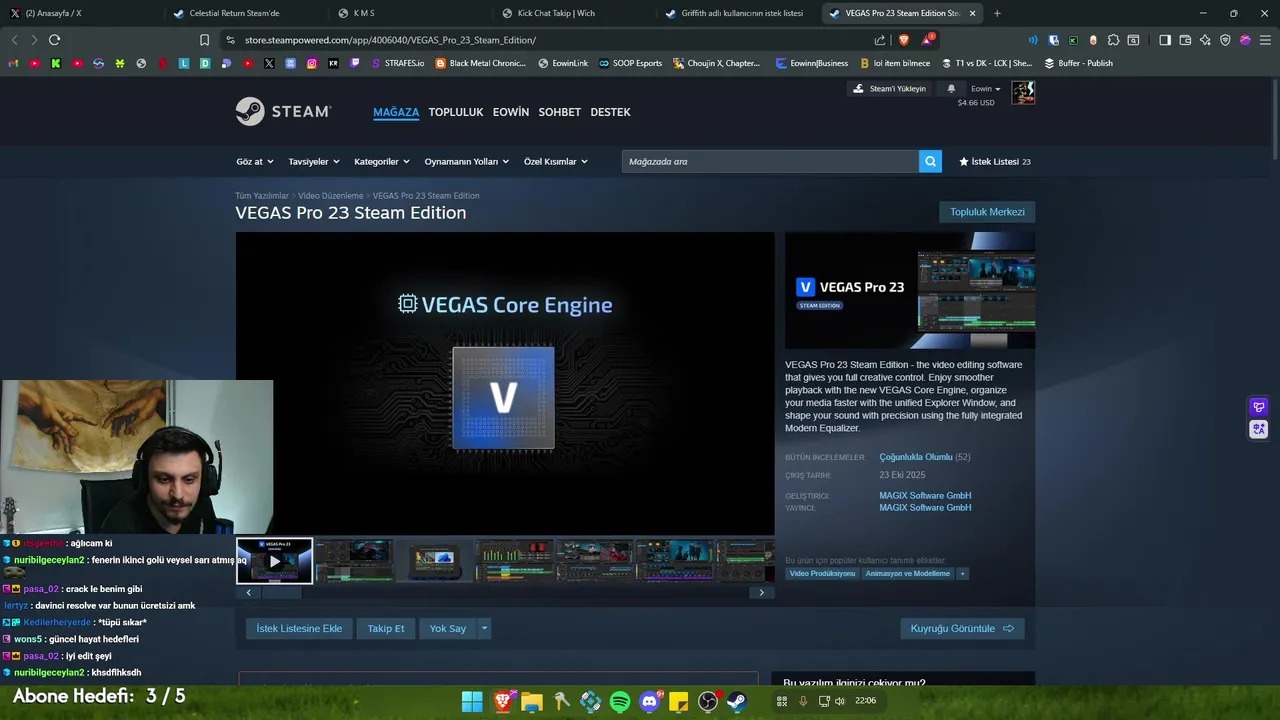Image resolution: width=1280 pixels, height=720 pixels.
Task: Open the DESTEK support menu
Action: pyautogui.click(x=610, y=112)
